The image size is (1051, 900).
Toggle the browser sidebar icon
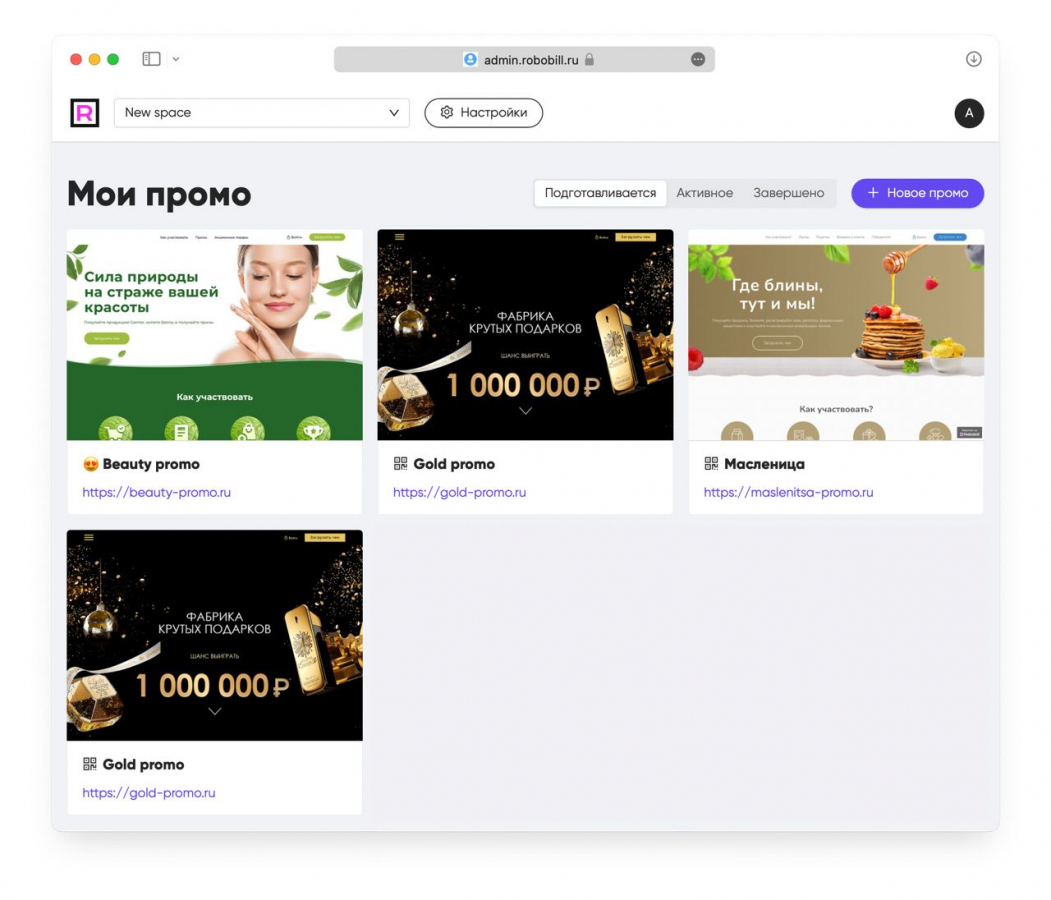click(151, 59)
